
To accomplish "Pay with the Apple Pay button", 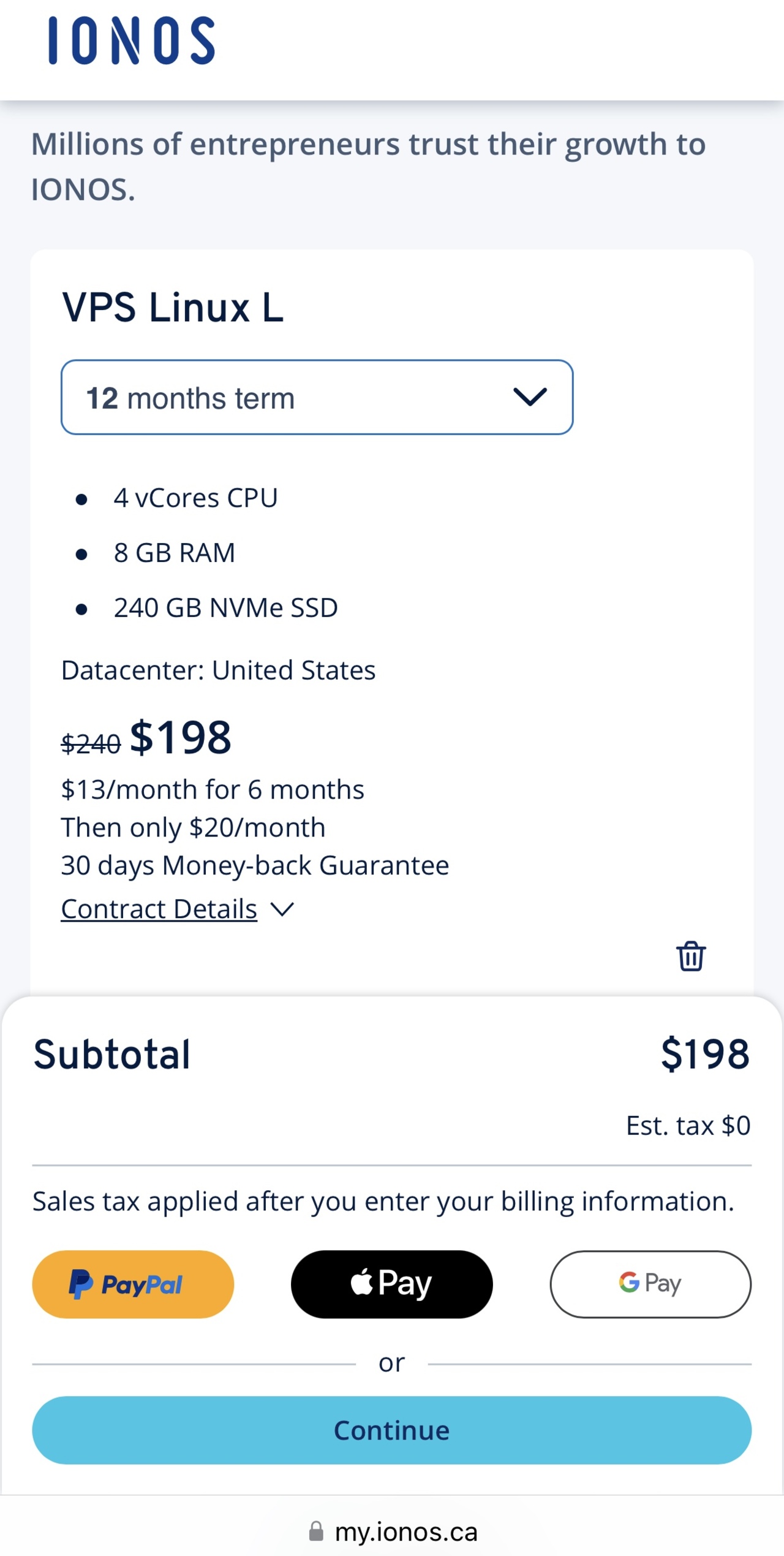I will pos(391,1284).
